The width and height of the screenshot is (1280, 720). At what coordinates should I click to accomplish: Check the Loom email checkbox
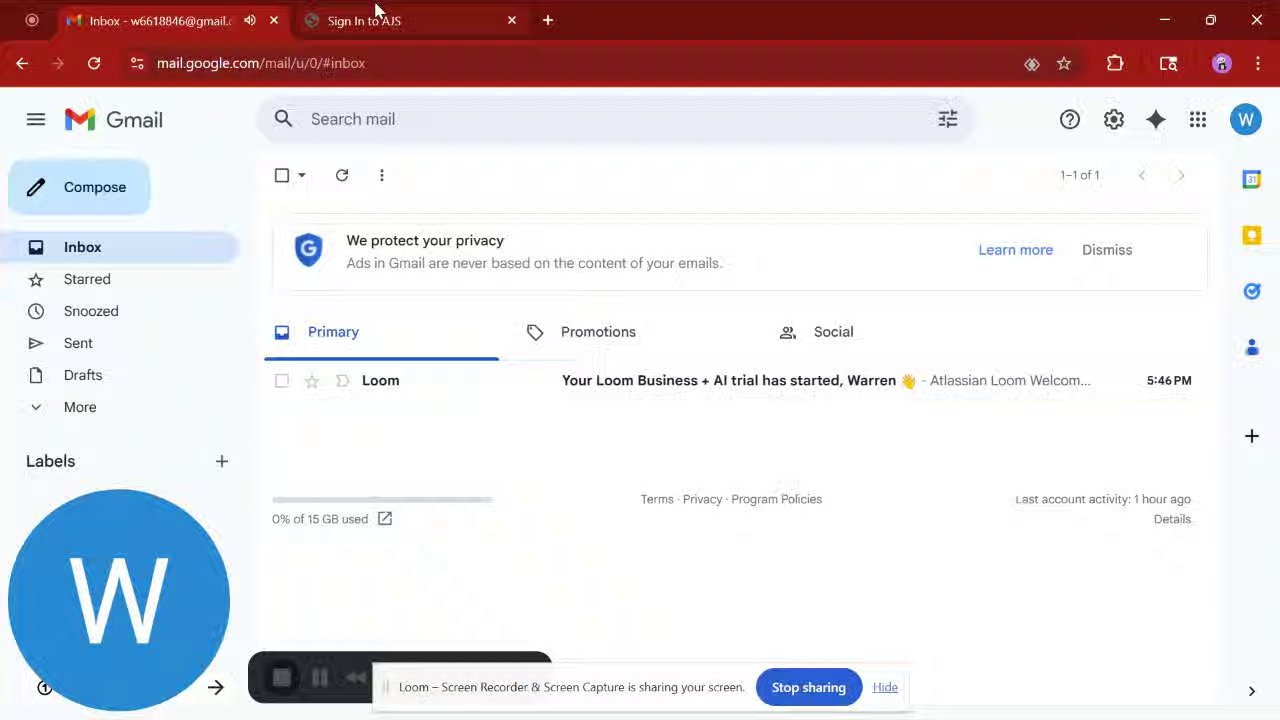point(282,380)
